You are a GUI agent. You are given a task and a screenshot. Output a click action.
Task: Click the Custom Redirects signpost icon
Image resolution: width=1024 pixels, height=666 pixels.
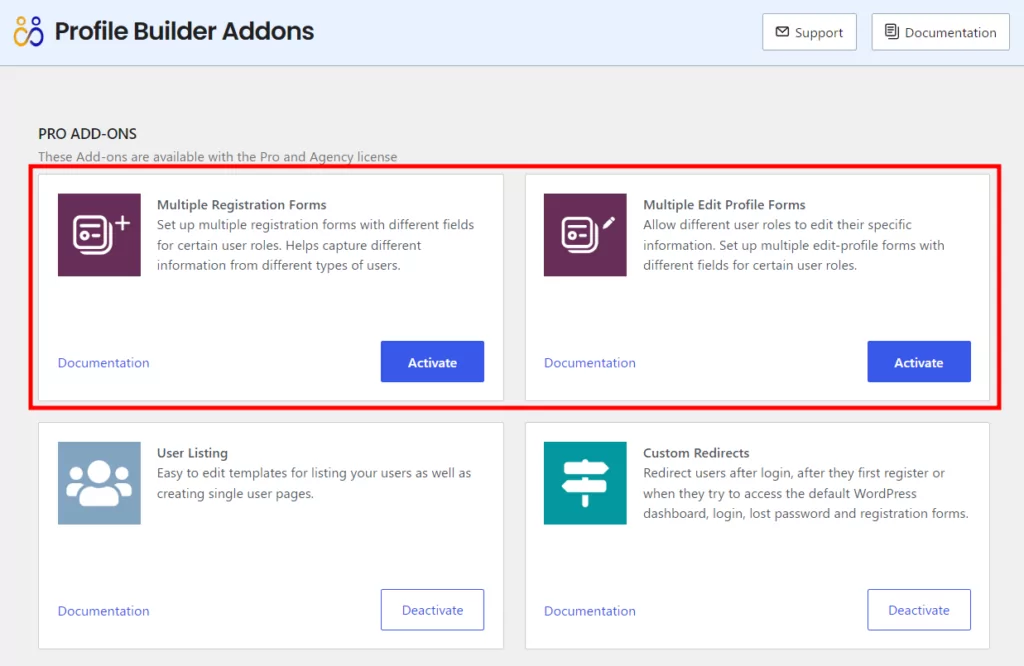coord(585,483)
